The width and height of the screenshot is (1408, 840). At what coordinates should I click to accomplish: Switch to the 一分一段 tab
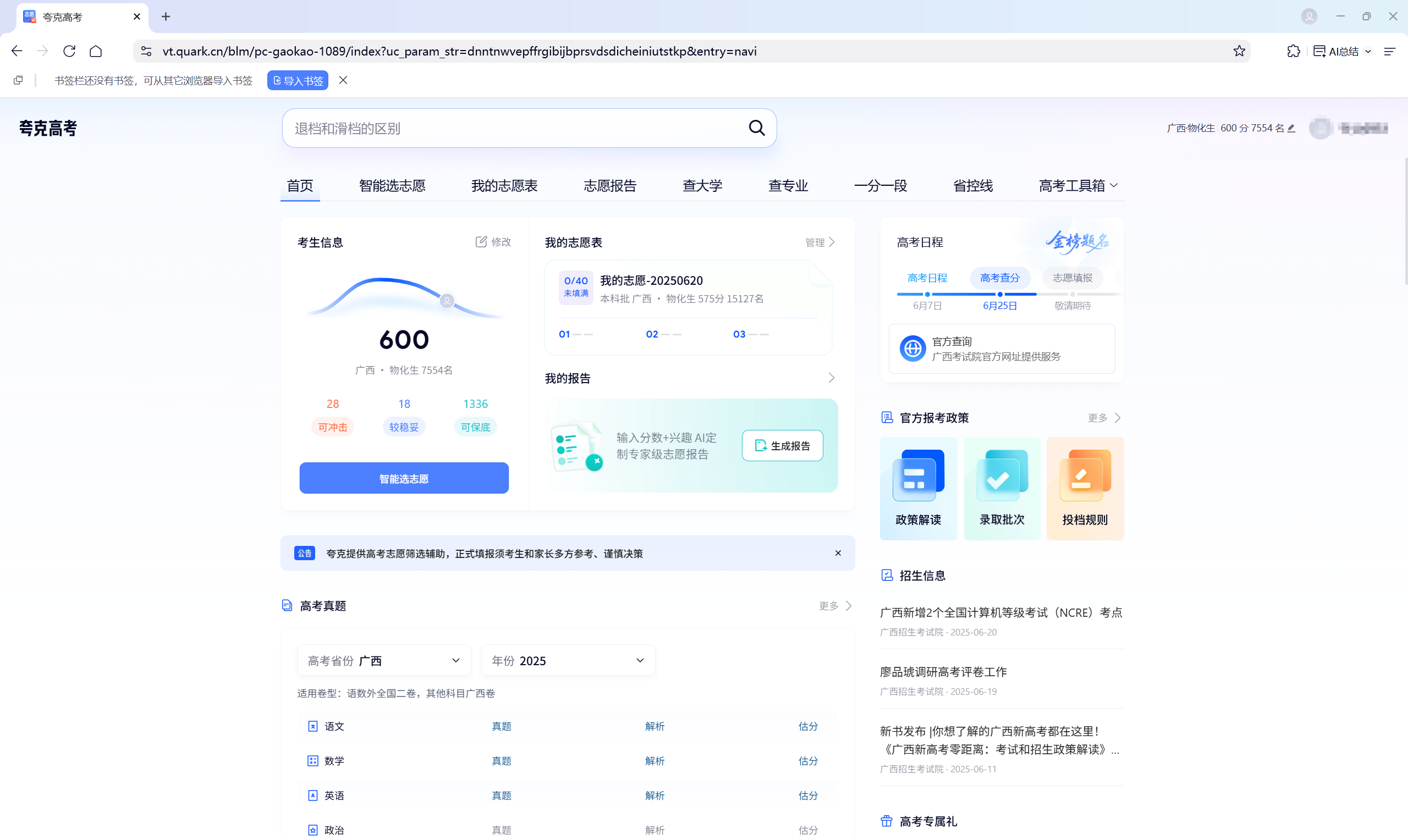tap(880, 186)
